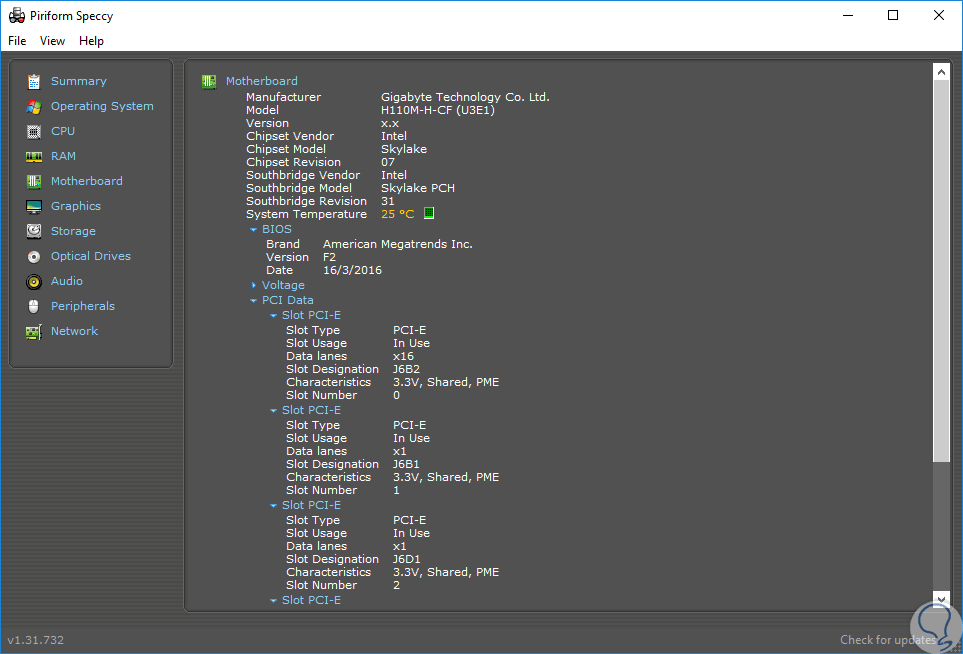Viewport: 963px width, 654px height.
Task: Click Check for updates link
Action: click(x=887, y=640)
